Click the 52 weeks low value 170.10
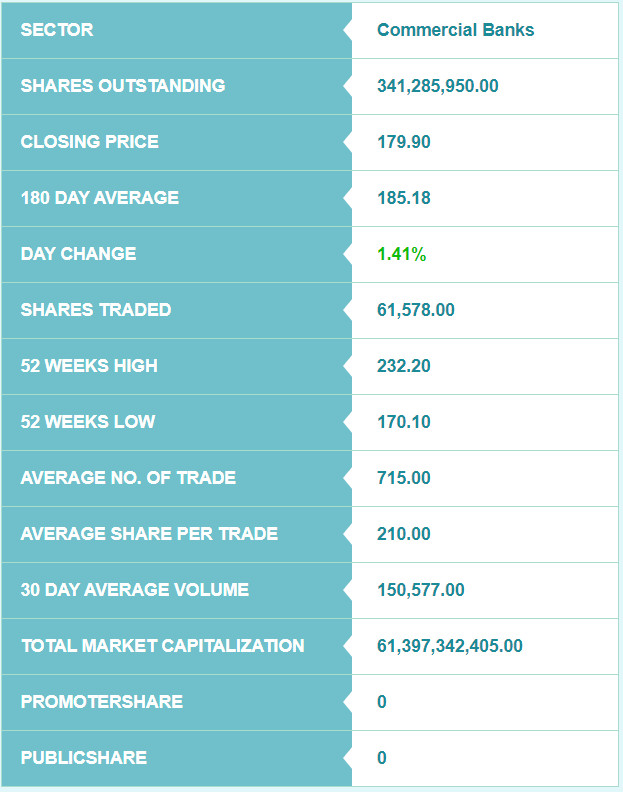Viewport: 623px width, 792px height. [x=404, y=422]
